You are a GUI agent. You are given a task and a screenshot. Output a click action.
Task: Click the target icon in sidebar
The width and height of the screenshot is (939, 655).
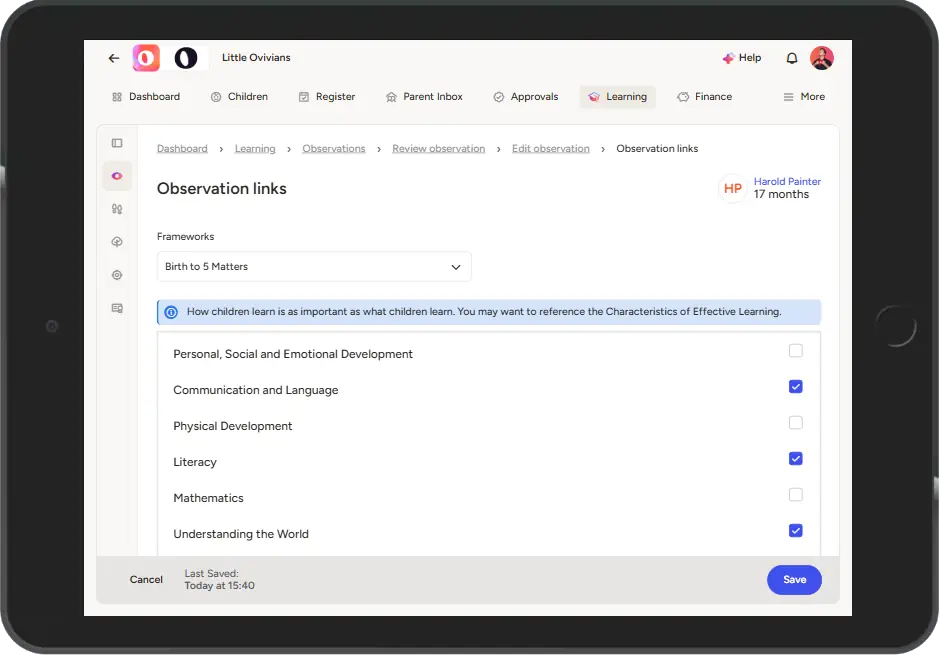pyautogui.click(x=117, y=275)
